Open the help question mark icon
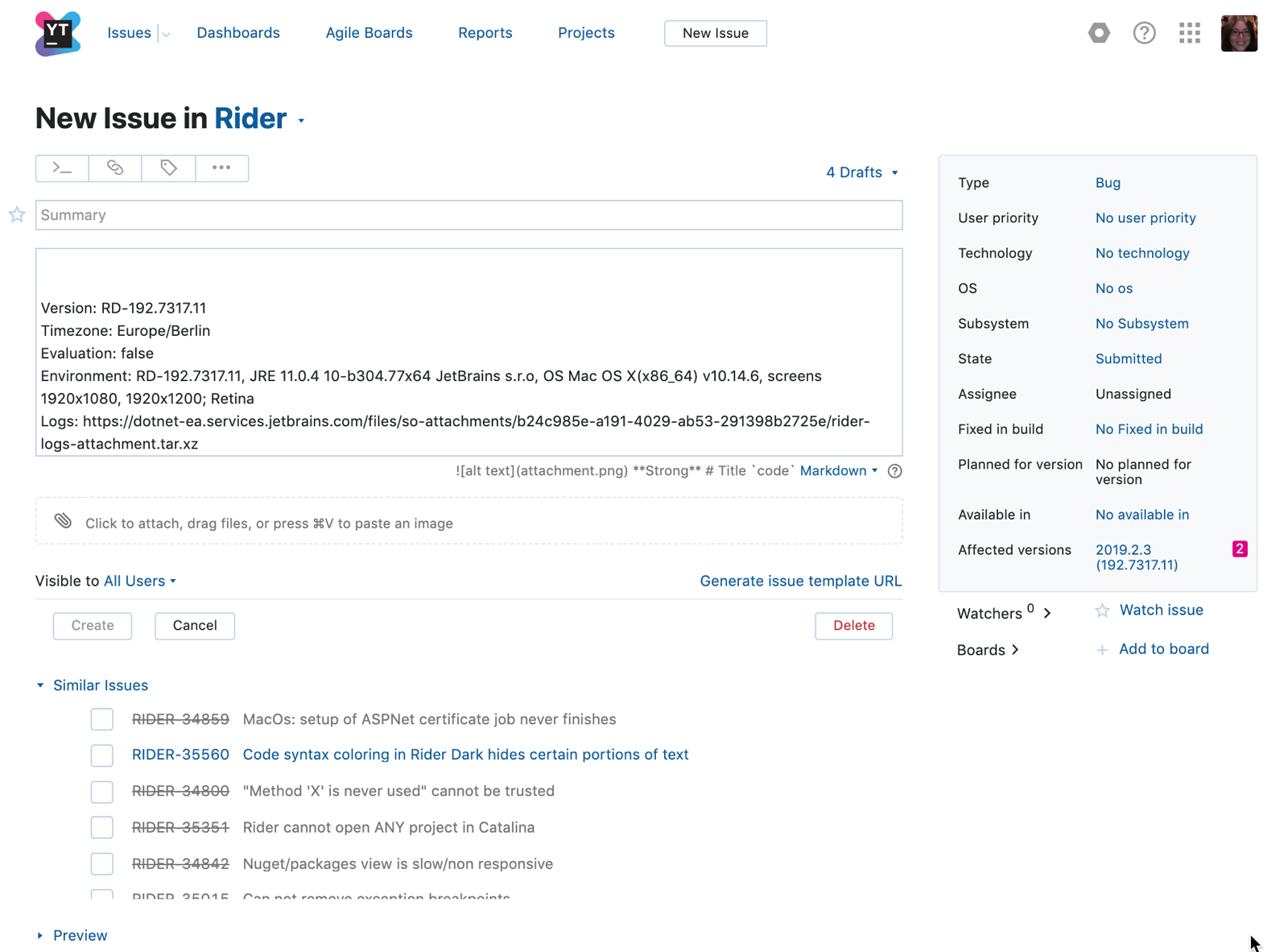The width and height of the screenshot is (1288, 952). (x=1144, y=33)
